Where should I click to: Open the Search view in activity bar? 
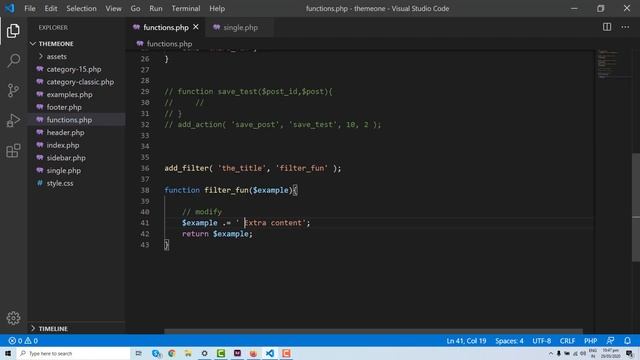pyautogui.click(x=13, y=60)
